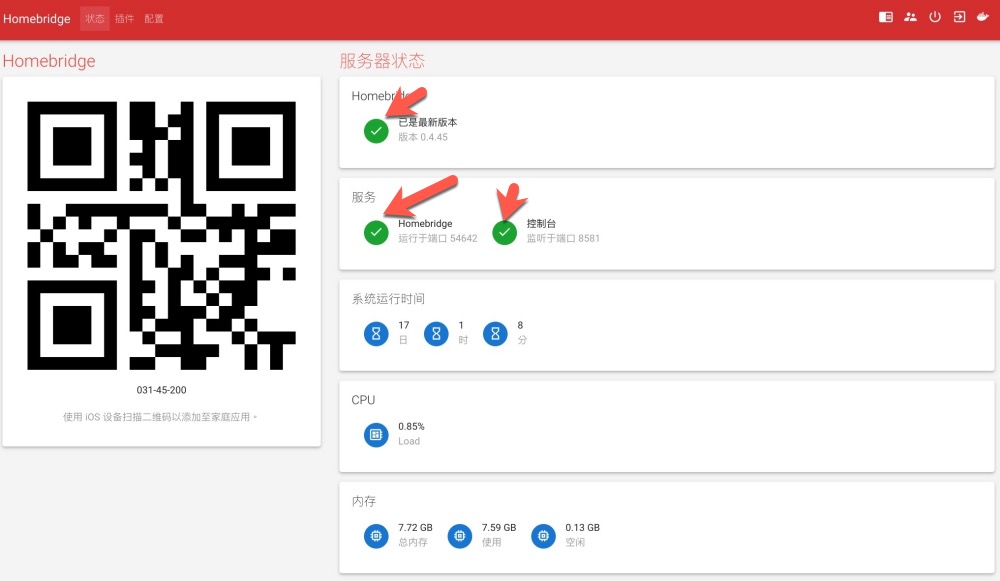Click the hourglass icon for 17 日

pyautogui.click(x=376, y=334)
